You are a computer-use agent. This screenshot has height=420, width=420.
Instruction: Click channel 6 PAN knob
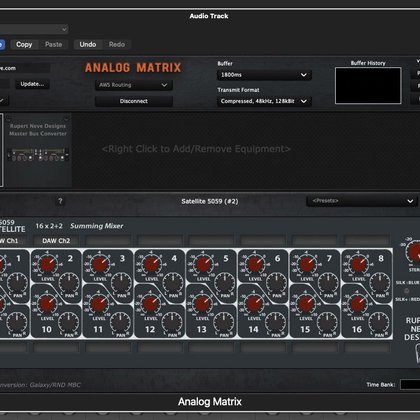[277, 283]
